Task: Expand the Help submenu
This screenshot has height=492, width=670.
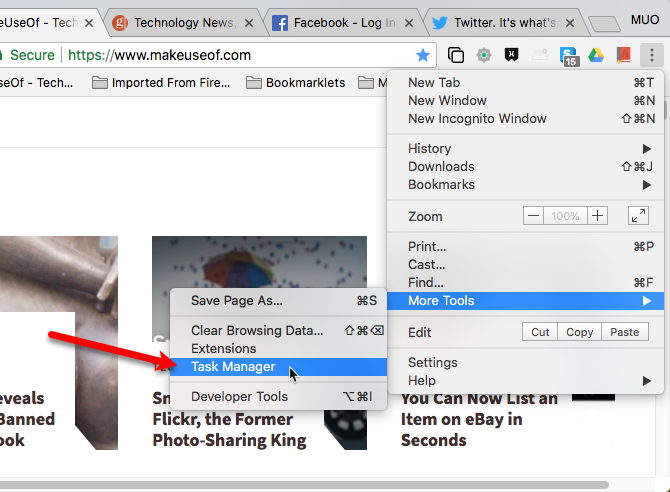Action: tap(526, 380)
